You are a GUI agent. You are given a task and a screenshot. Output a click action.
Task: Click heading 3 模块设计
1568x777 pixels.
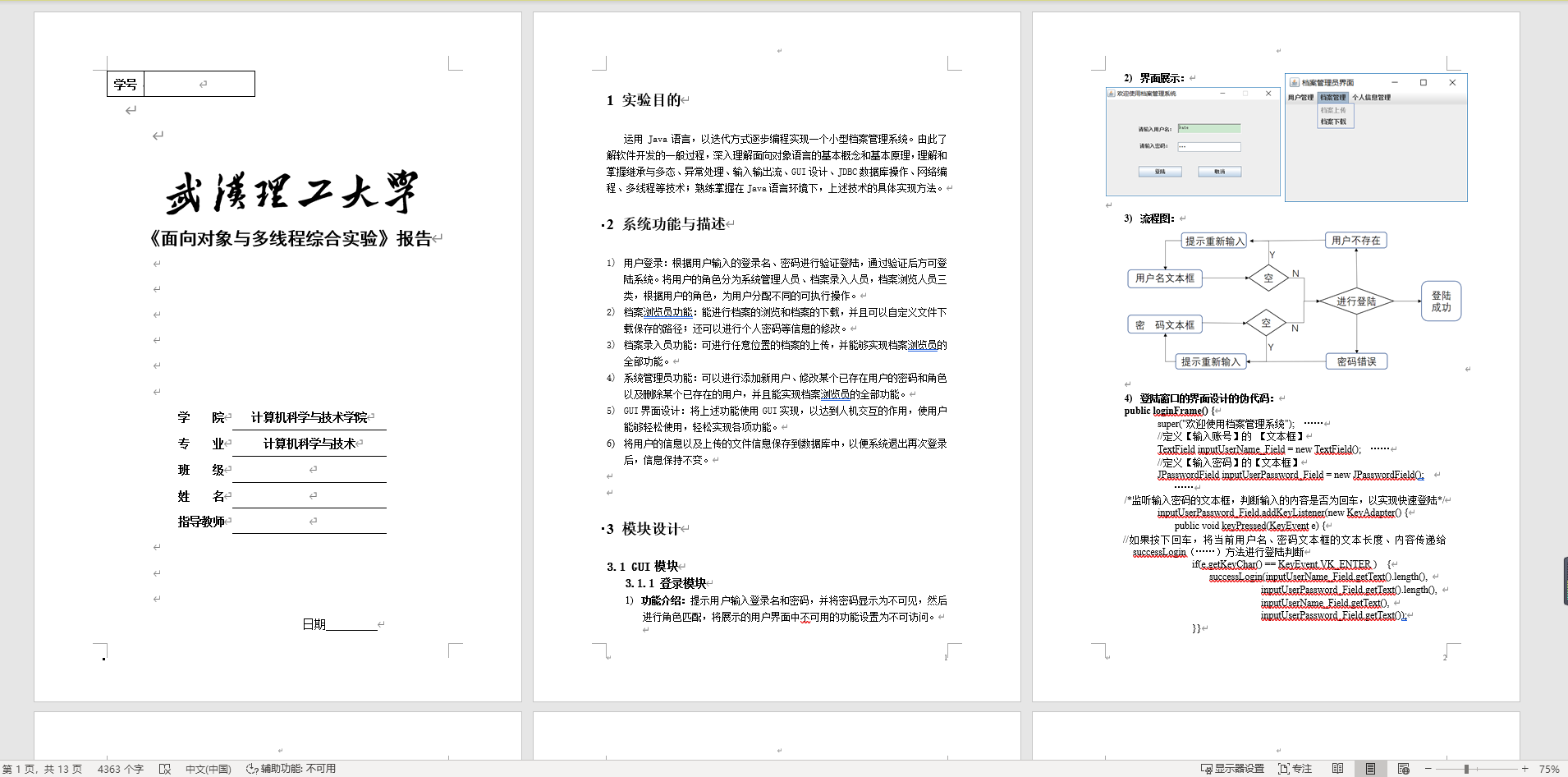(643, 529)
